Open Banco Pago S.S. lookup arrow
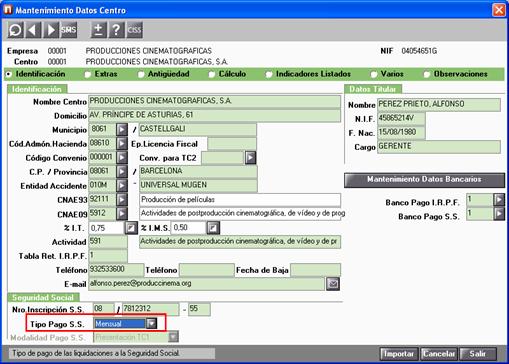This screenshot has height=364, width=509. (x=499, y=214)
